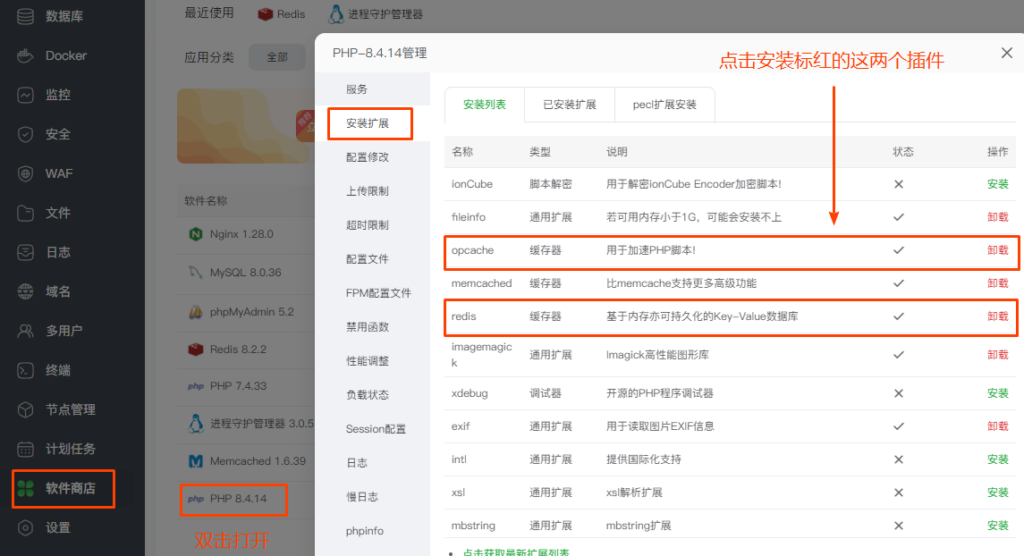Screen dimensions: 1024x556
Task: Open the 节点管理 cube icon in sidebar
Action: click(25, 410)
